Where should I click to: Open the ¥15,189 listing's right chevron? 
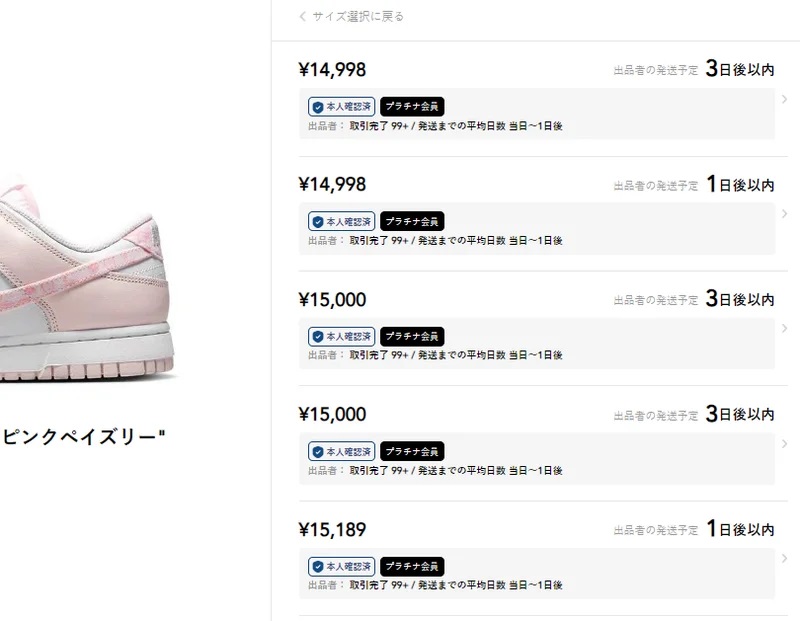pyautogui.click(x=785, y=559)
